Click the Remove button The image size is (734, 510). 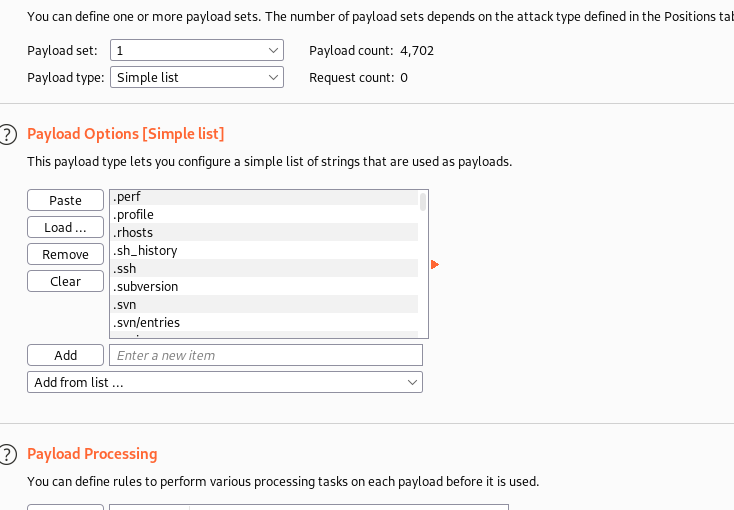click(65, 254)
